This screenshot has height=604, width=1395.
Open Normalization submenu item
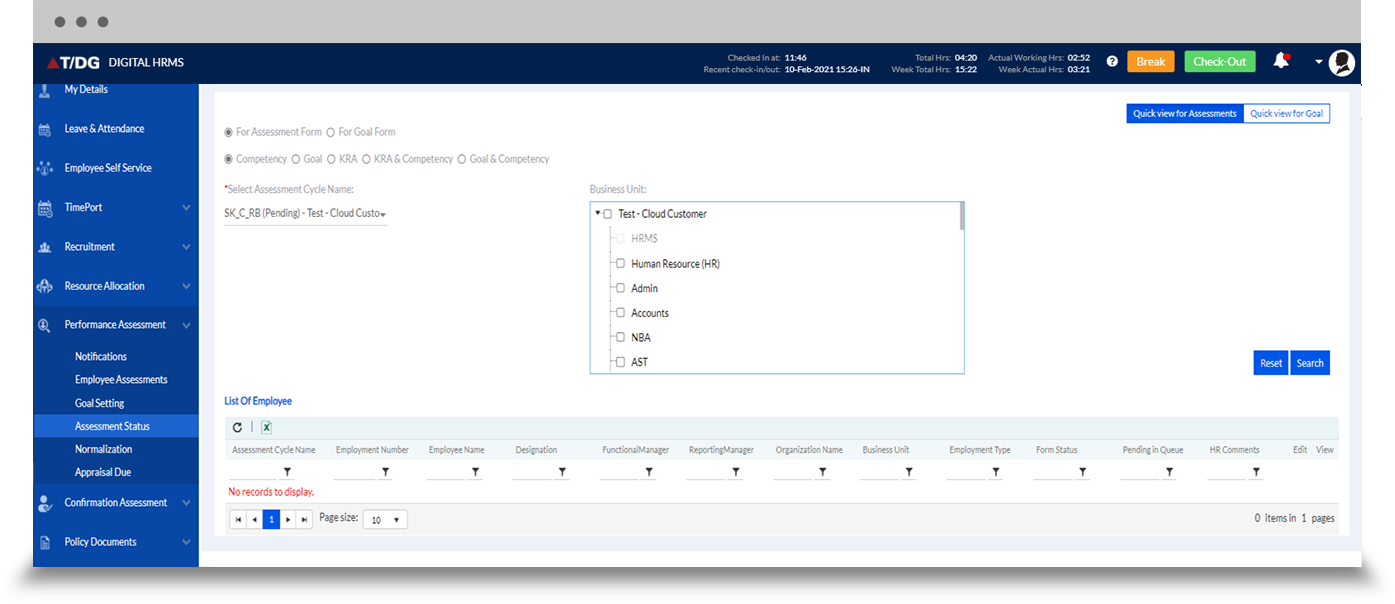[x=104, y=449]
